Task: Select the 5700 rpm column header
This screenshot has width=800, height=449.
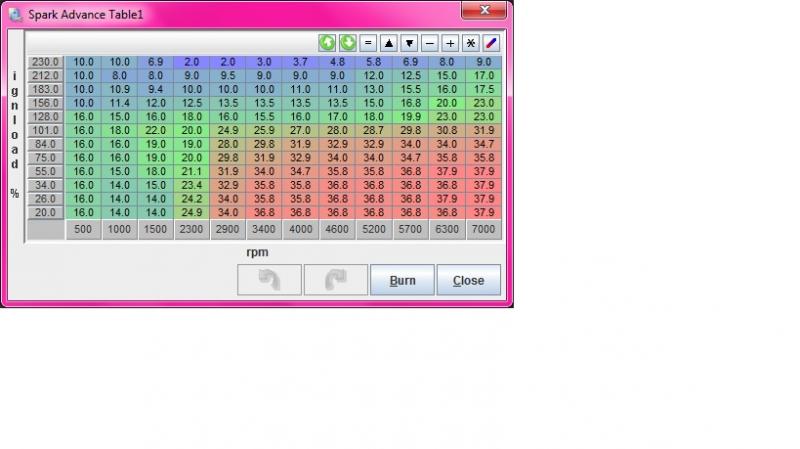Action: click(410, 230)
